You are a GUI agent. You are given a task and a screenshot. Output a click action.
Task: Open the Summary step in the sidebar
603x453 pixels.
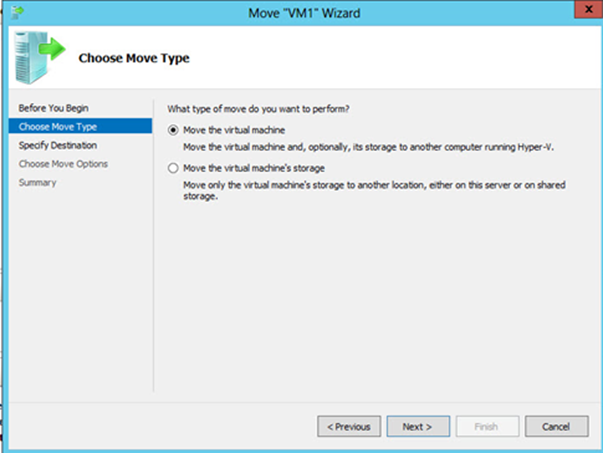pyautogui.click(x=38, y=183)
